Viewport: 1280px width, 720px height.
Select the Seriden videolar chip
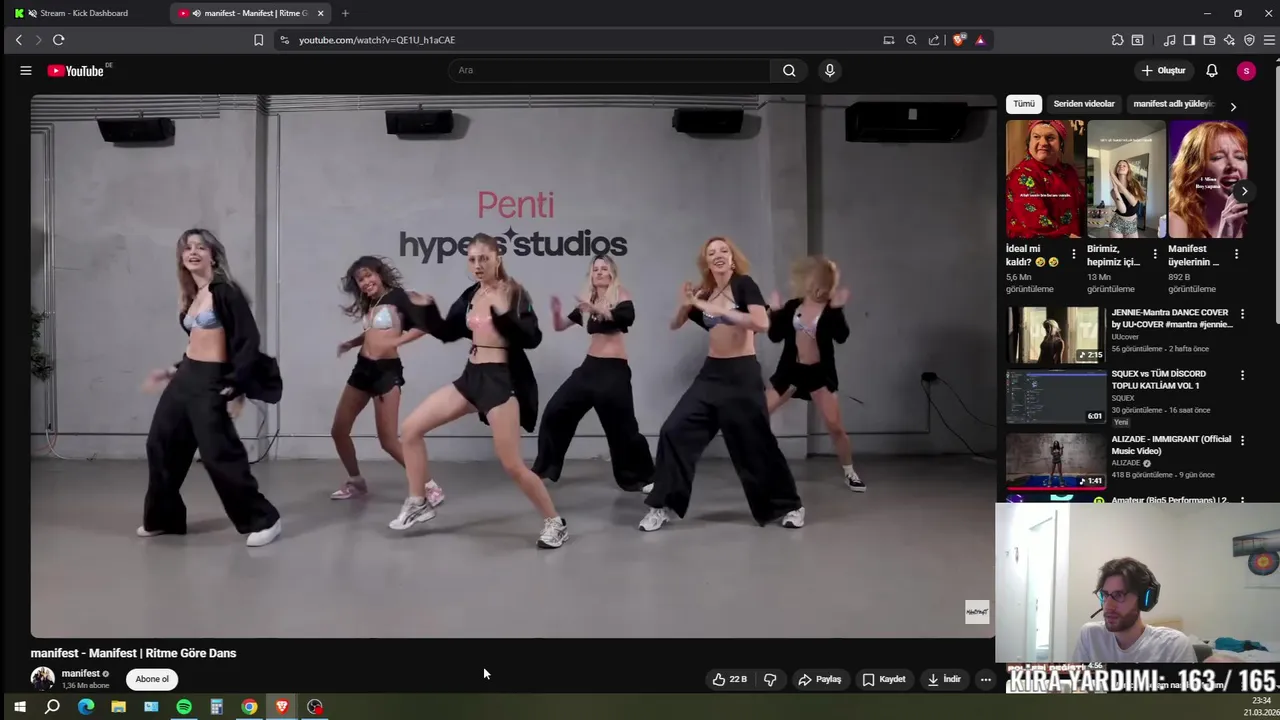pos(1083,104)
